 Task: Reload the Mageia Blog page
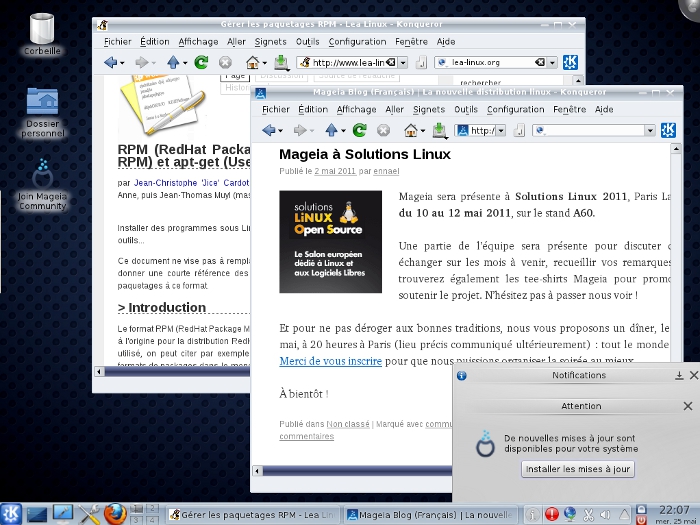[361, 130]
